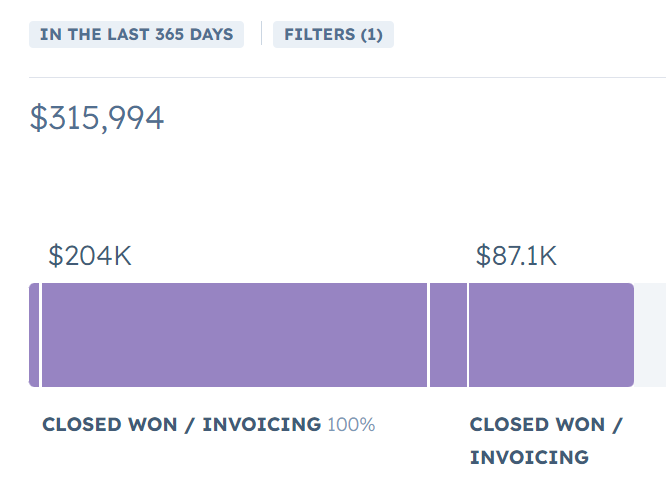This screenshot has width=666, height=477.
Task: Click white divider right of widest segment
Action: click(x=428, y=335)
